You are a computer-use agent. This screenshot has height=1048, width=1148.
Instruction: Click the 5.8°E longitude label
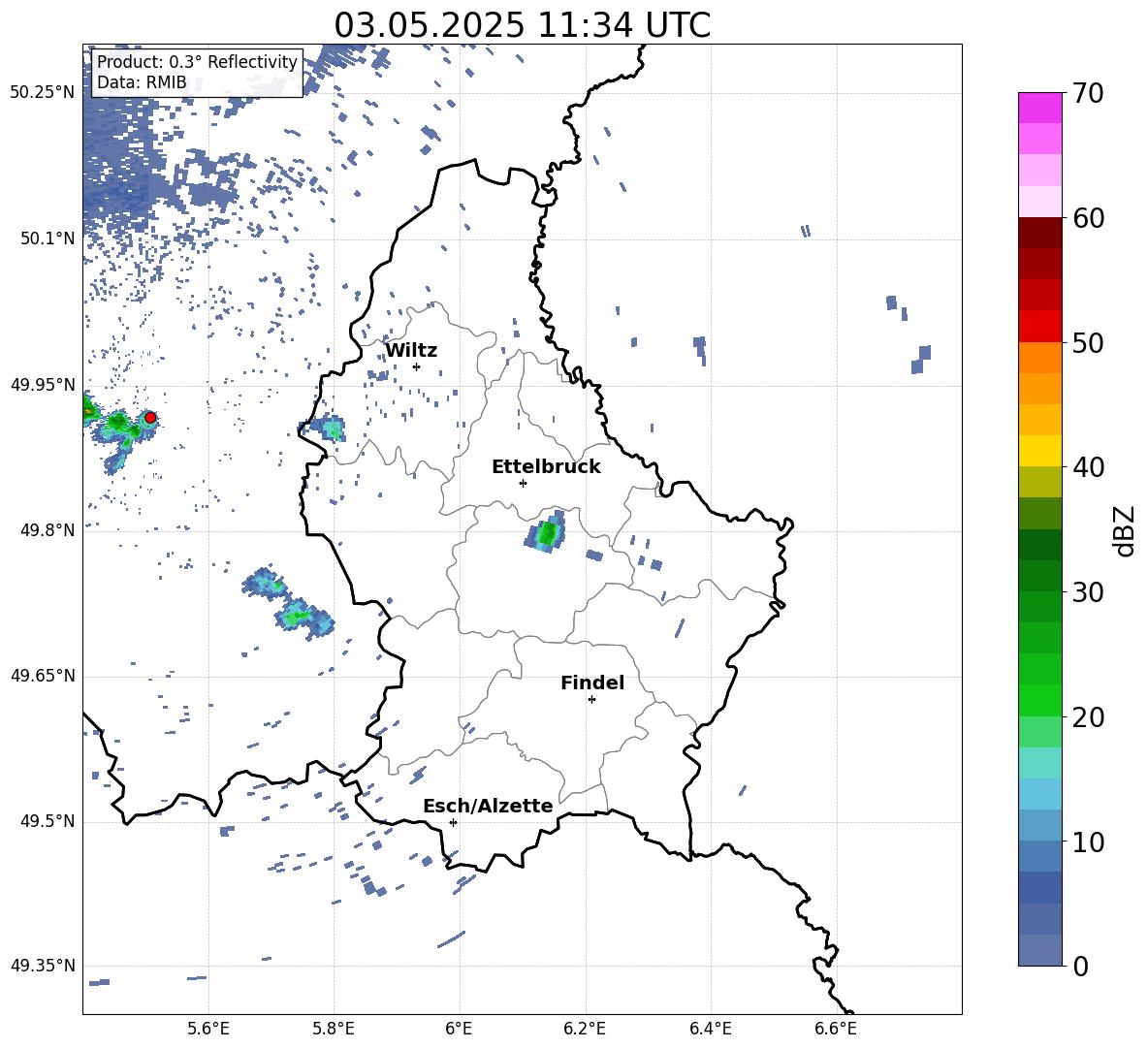334,1029
